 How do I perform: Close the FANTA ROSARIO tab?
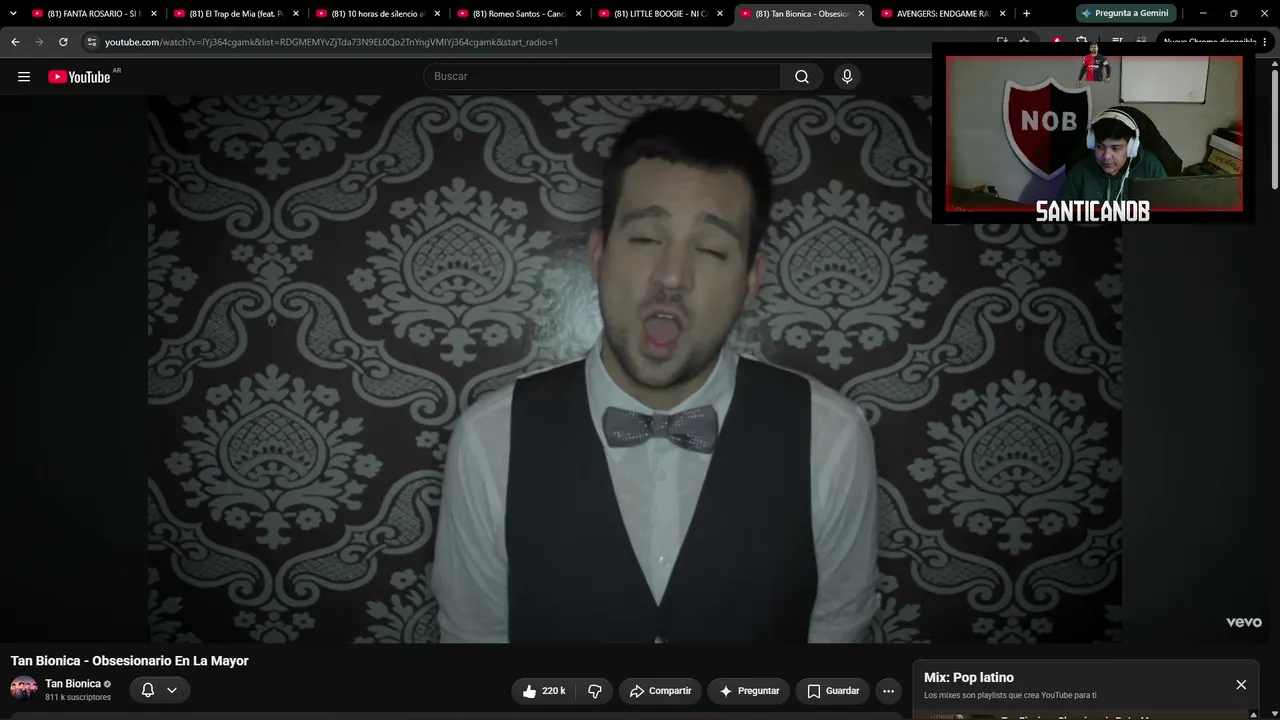tap(154, 14)
